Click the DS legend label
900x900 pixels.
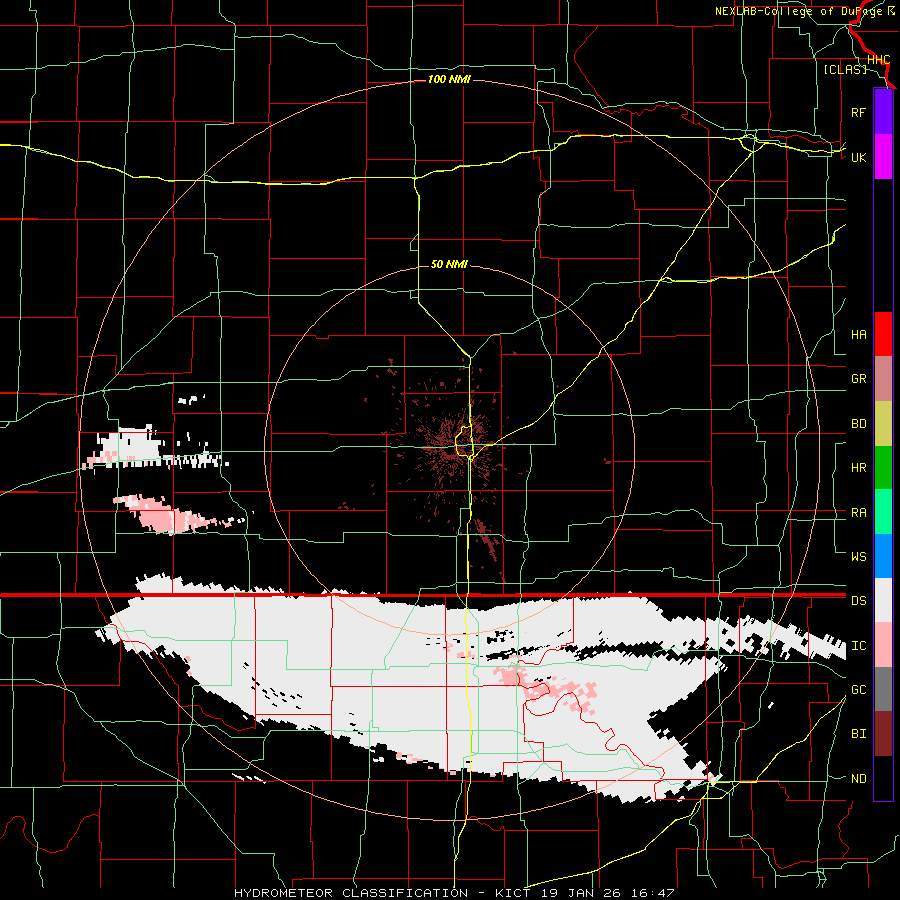click(x=859, y=601)
